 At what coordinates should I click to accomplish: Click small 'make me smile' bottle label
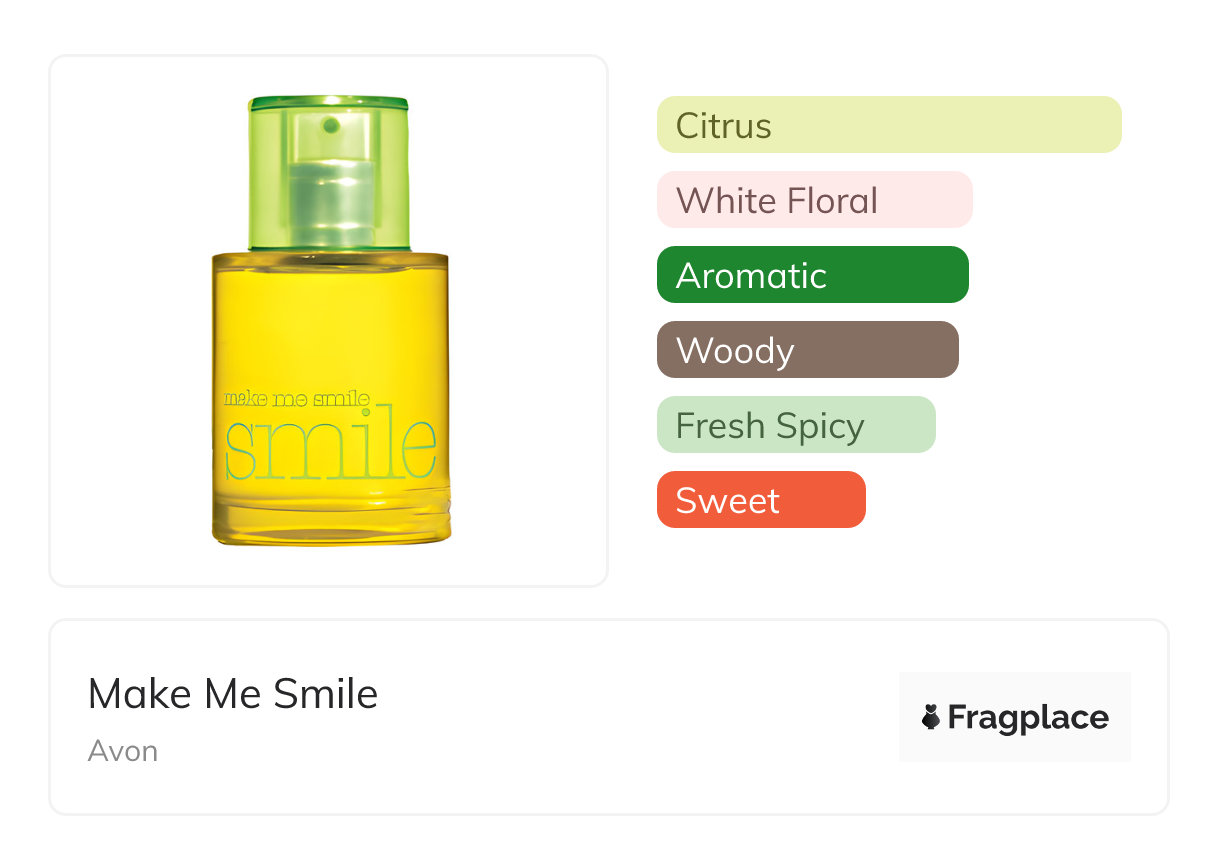(x=296, y=399)
